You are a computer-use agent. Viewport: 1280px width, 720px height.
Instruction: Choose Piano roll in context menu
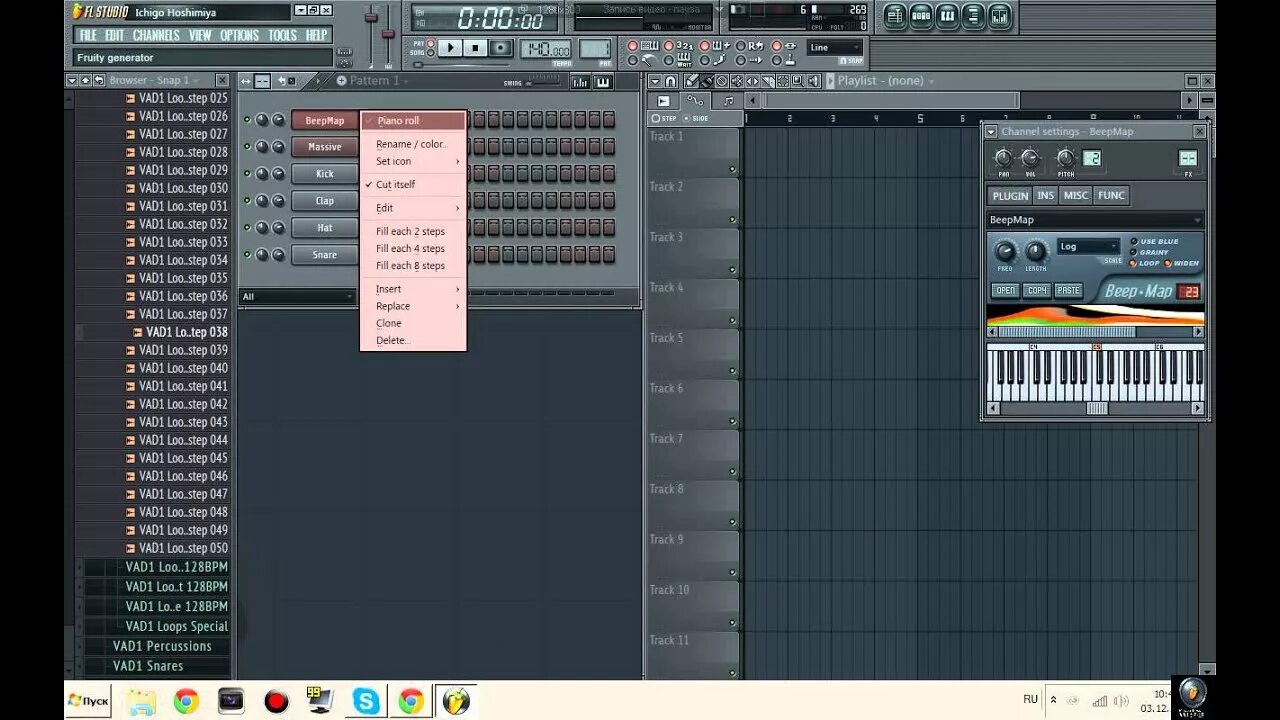point(413,121)
